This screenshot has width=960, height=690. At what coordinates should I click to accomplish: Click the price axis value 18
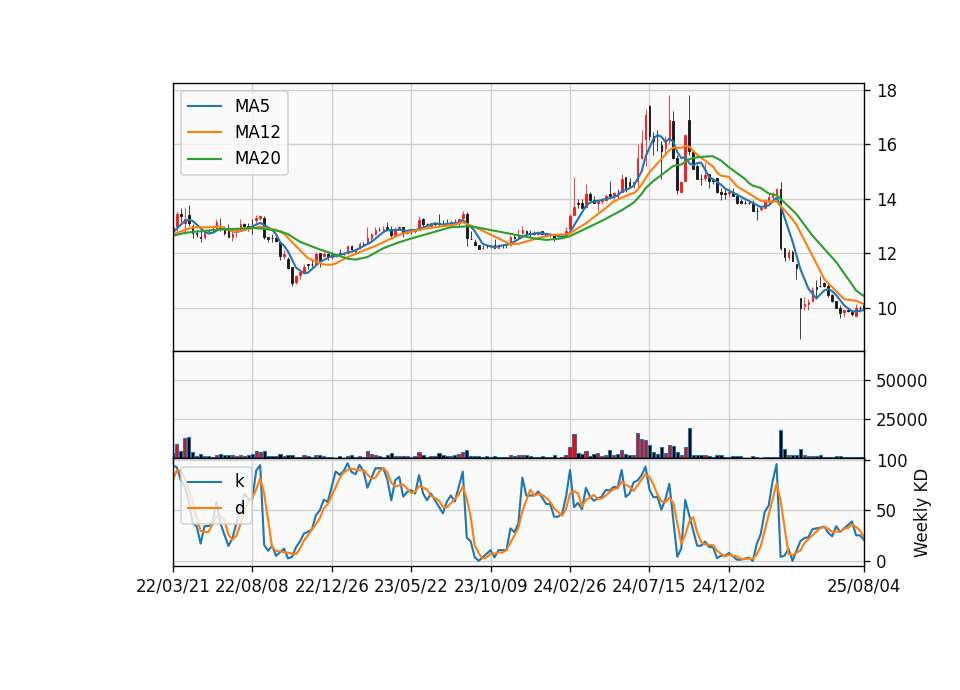coord(887,91)
